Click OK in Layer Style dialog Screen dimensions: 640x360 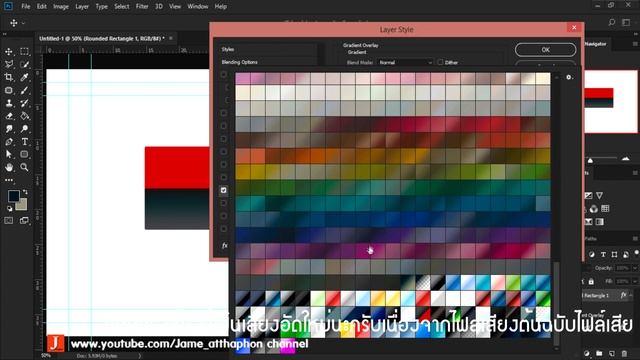[545, 50]
